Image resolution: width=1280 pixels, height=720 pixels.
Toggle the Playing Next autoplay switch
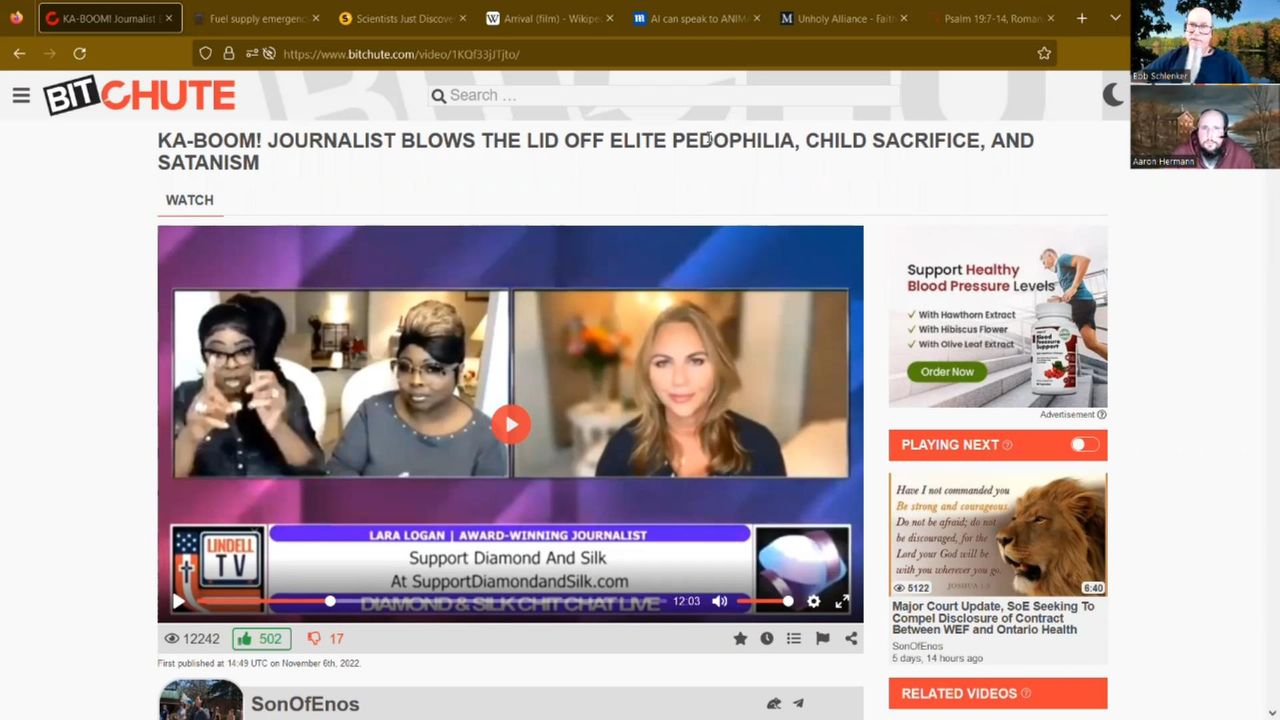click(x=1084, y=445)
